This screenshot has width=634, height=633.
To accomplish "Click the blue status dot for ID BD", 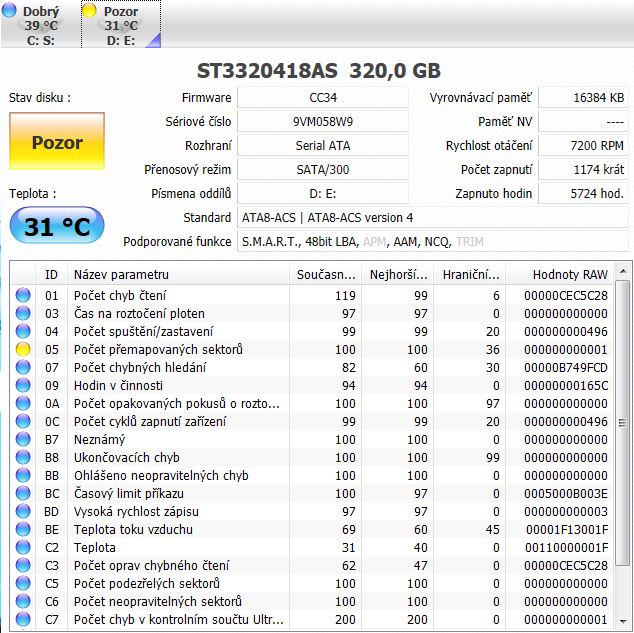I will 23,511.
